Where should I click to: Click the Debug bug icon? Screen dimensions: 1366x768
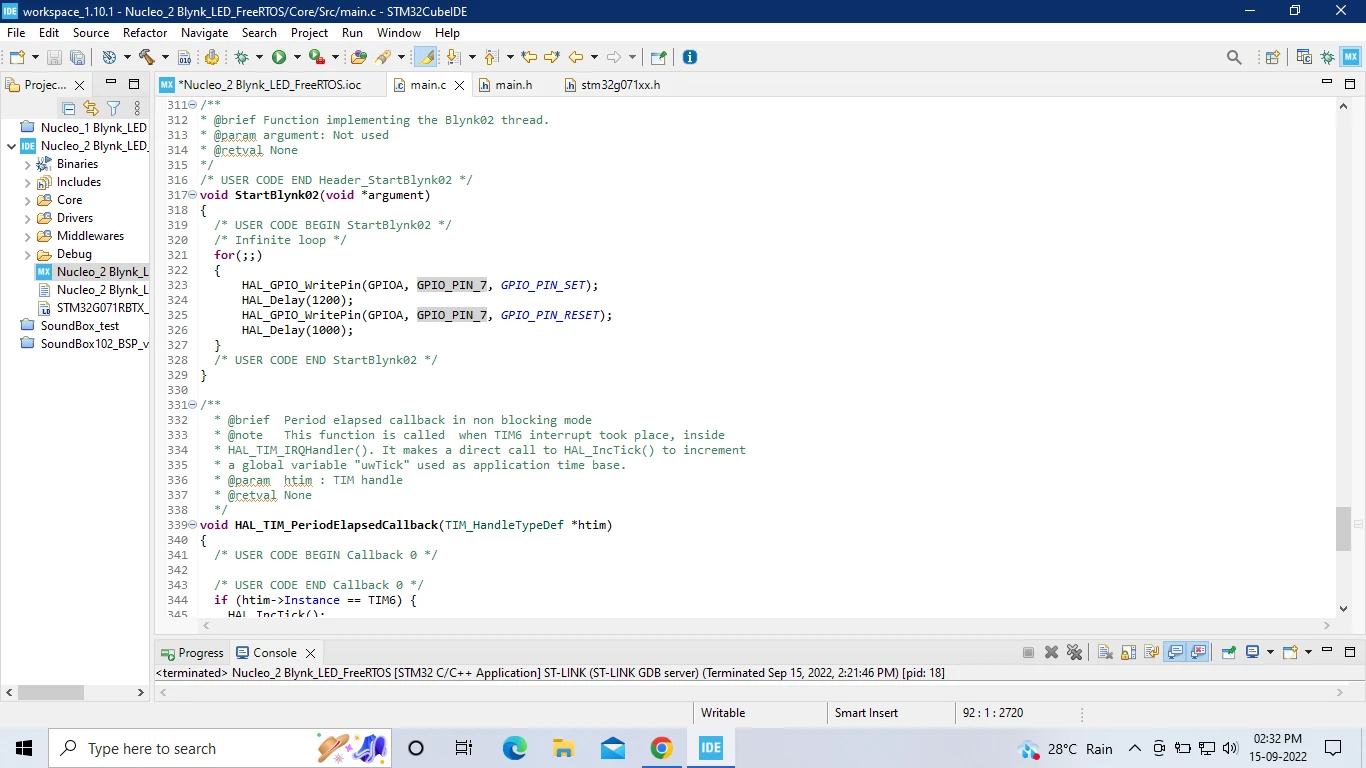241,57
